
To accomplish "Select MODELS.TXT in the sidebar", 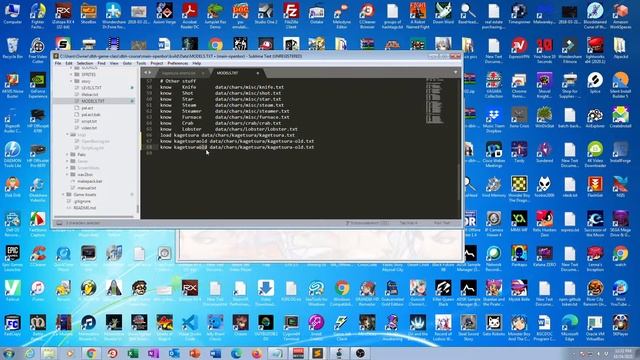I will tap(93, 101).
